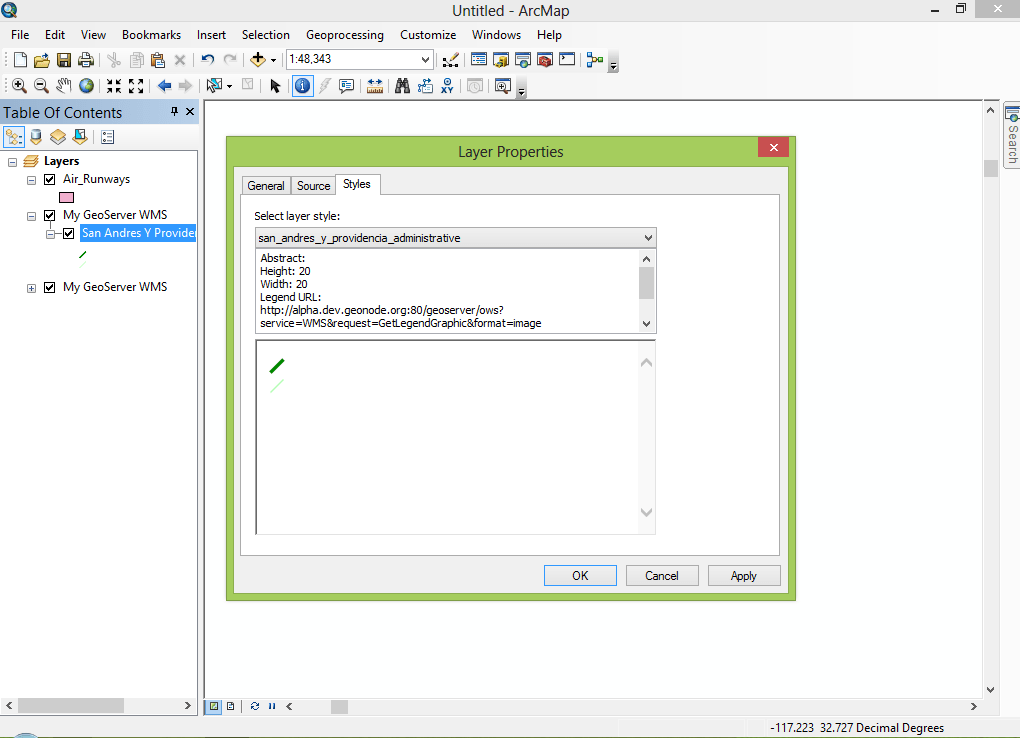Click the Add Data plus icon
This screenshot has width=1020, height=738.
tap(258, 60)
